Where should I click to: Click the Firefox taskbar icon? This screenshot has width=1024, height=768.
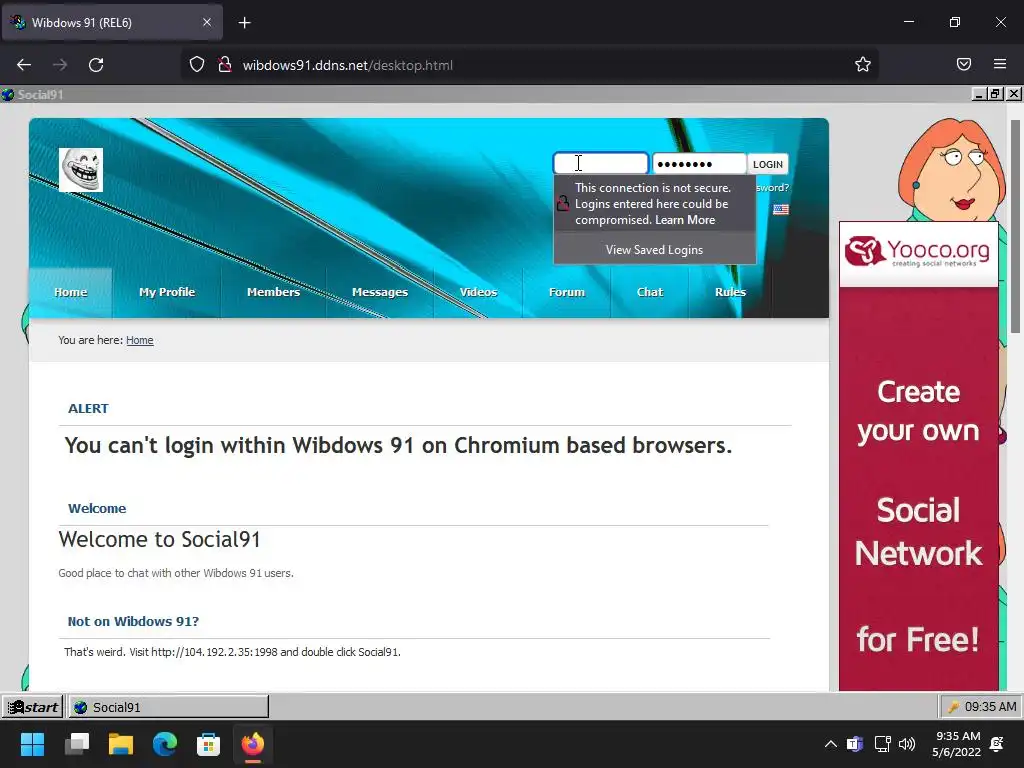coord(253,744)
